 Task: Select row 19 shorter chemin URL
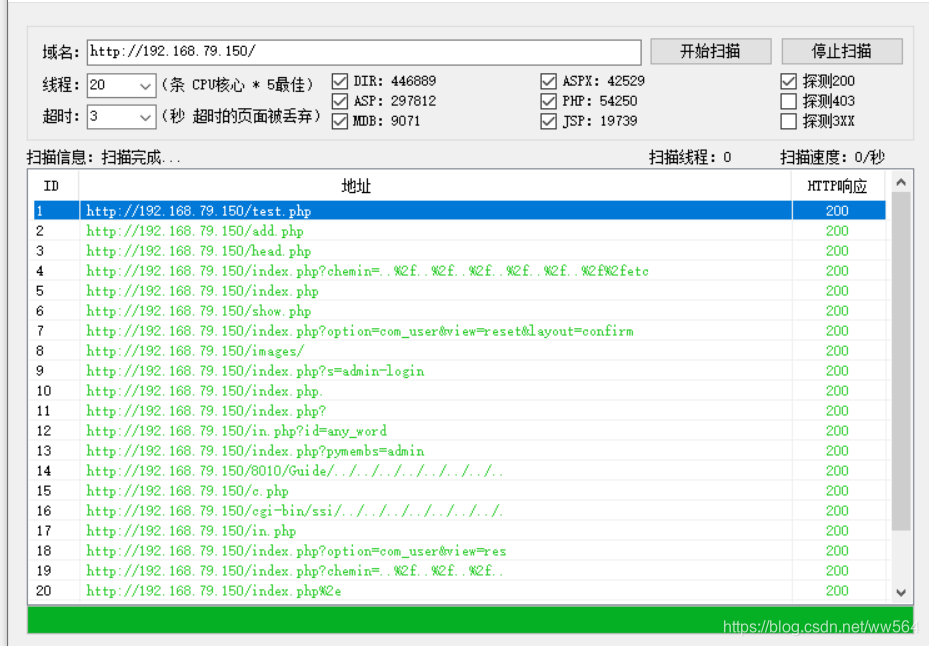pos(459,571)
